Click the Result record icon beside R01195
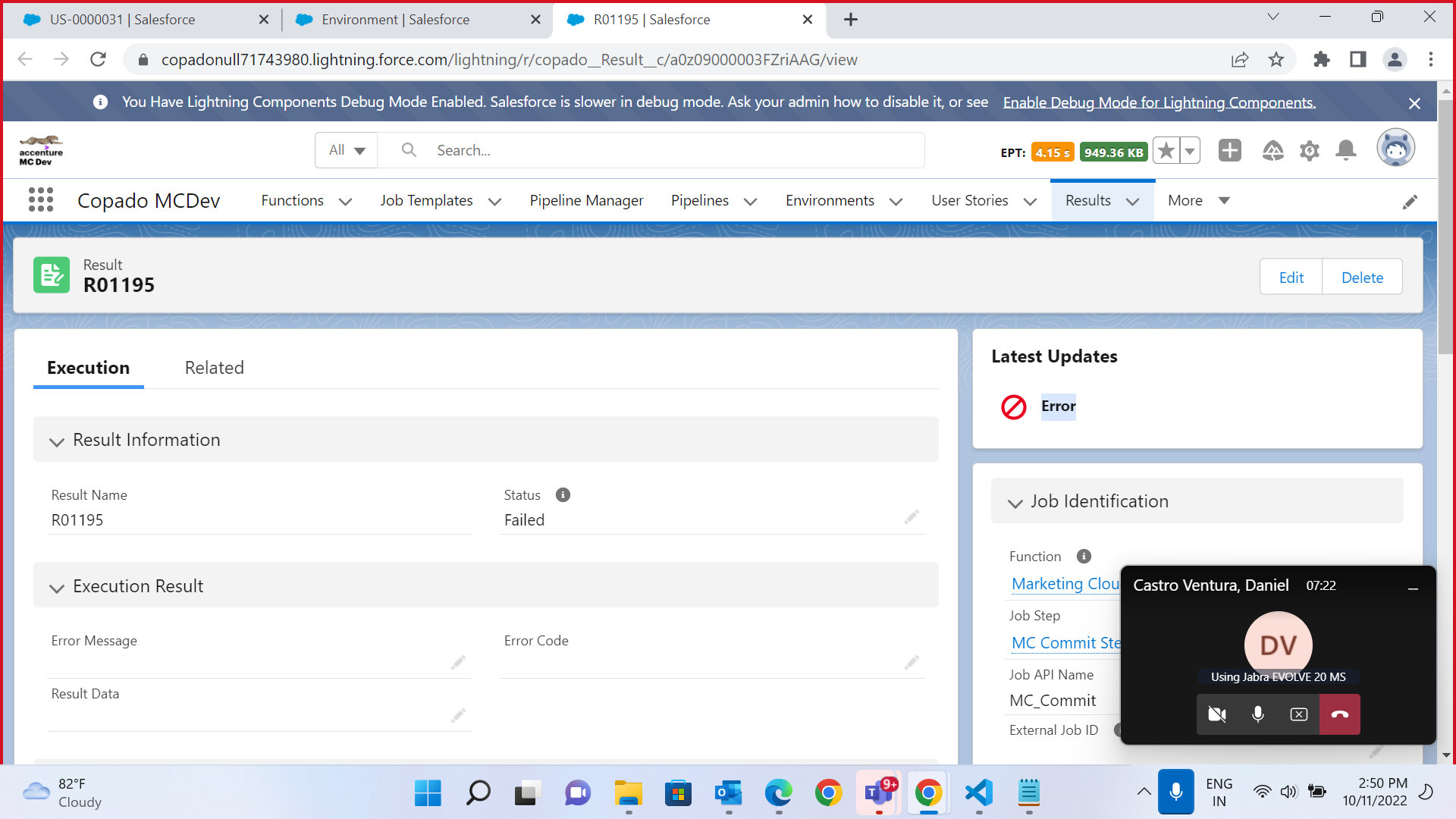1456x819 pixels. [x=51, y=275]
